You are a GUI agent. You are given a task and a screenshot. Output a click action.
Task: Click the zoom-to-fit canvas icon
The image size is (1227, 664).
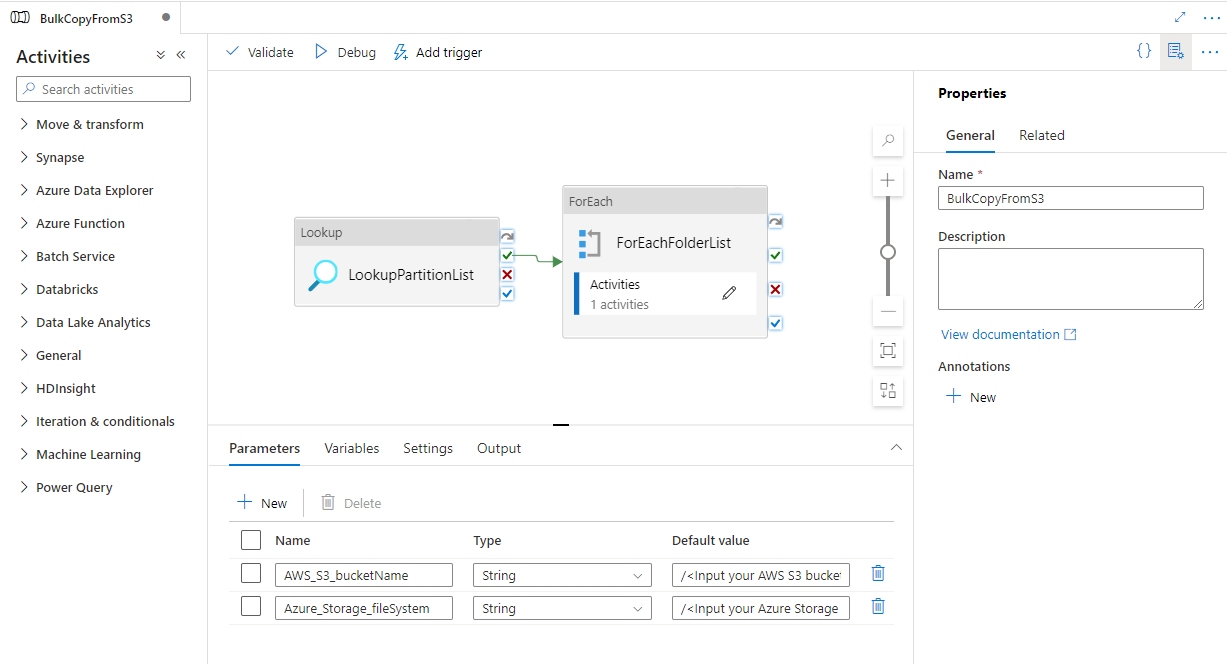click(887, 351)
